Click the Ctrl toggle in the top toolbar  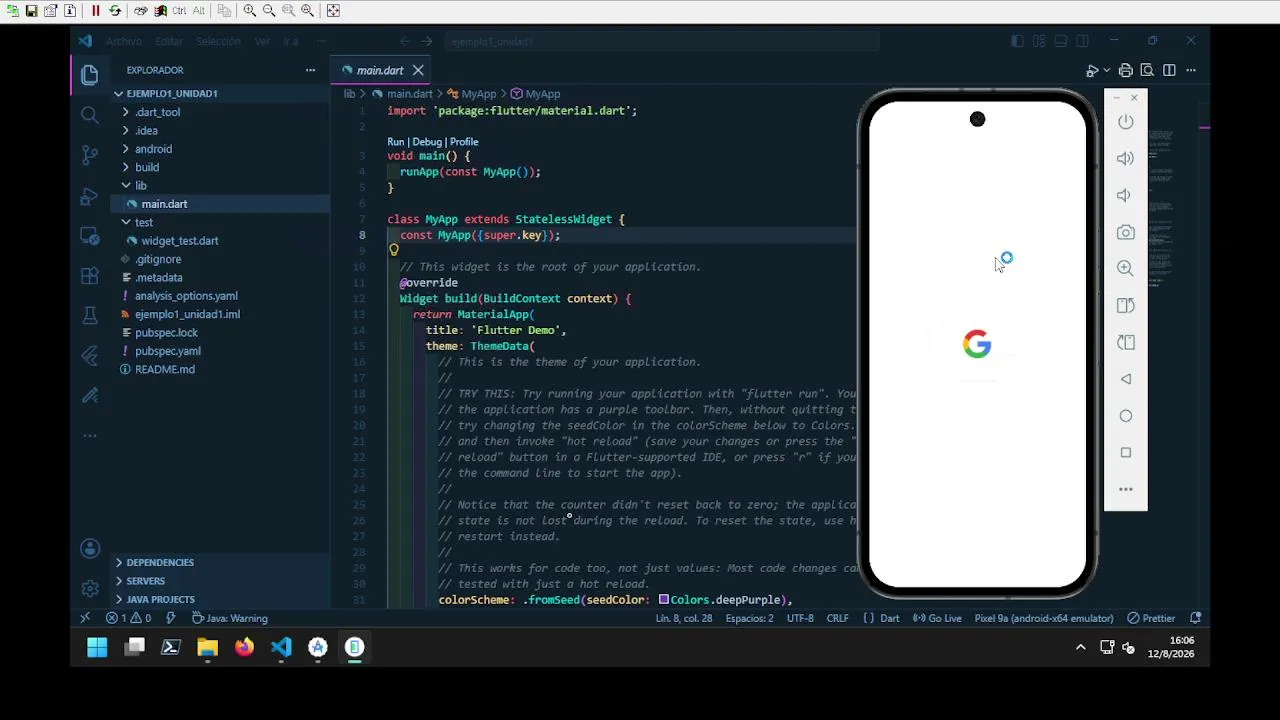click(179, 11)
